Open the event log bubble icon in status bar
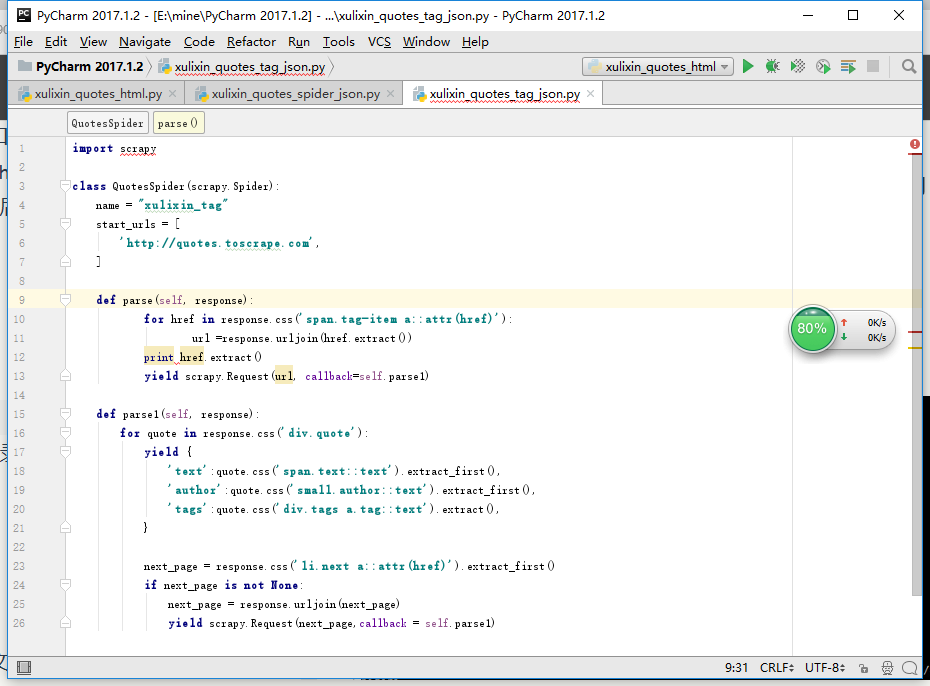The image size is (930, 686). click(x=909, y=668)
